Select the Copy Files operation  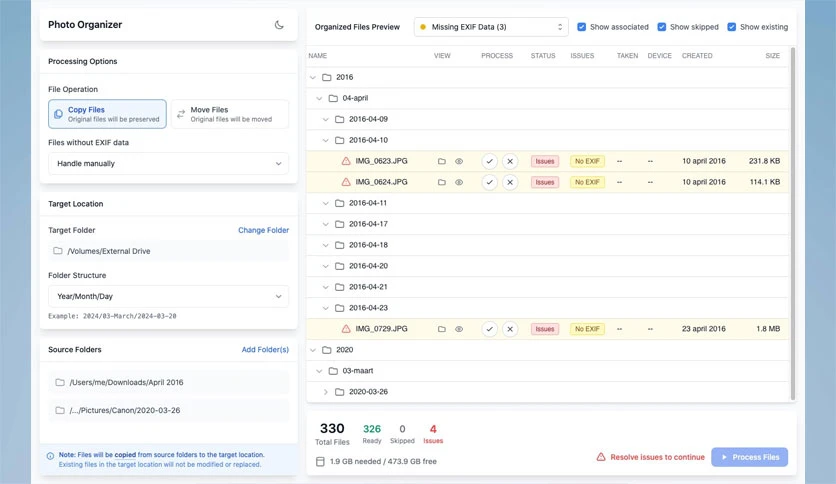(x=107, y=114)
